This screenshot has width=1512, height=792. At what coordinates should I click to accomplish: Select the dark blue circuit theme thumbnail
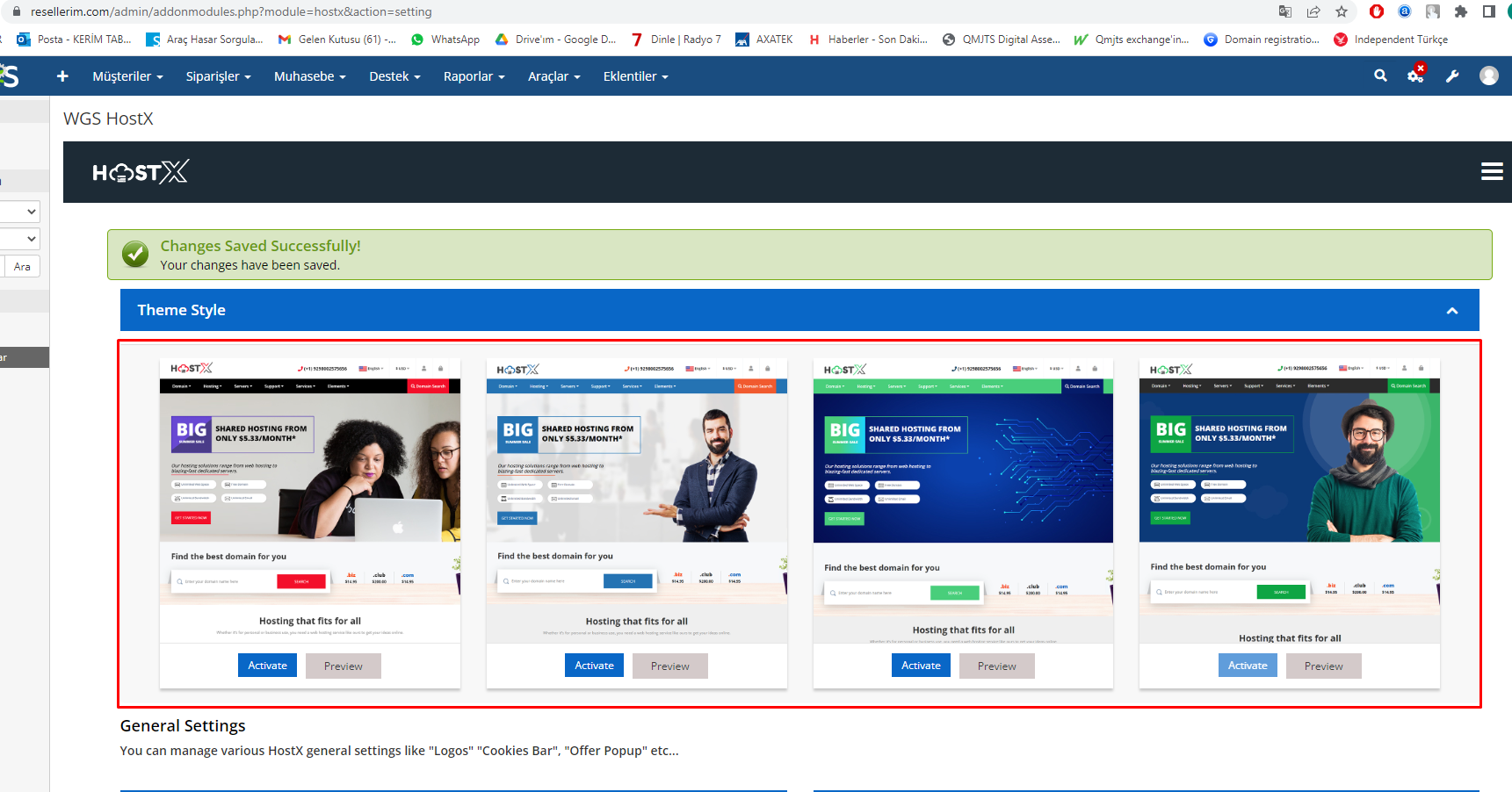tap(963, 501)
